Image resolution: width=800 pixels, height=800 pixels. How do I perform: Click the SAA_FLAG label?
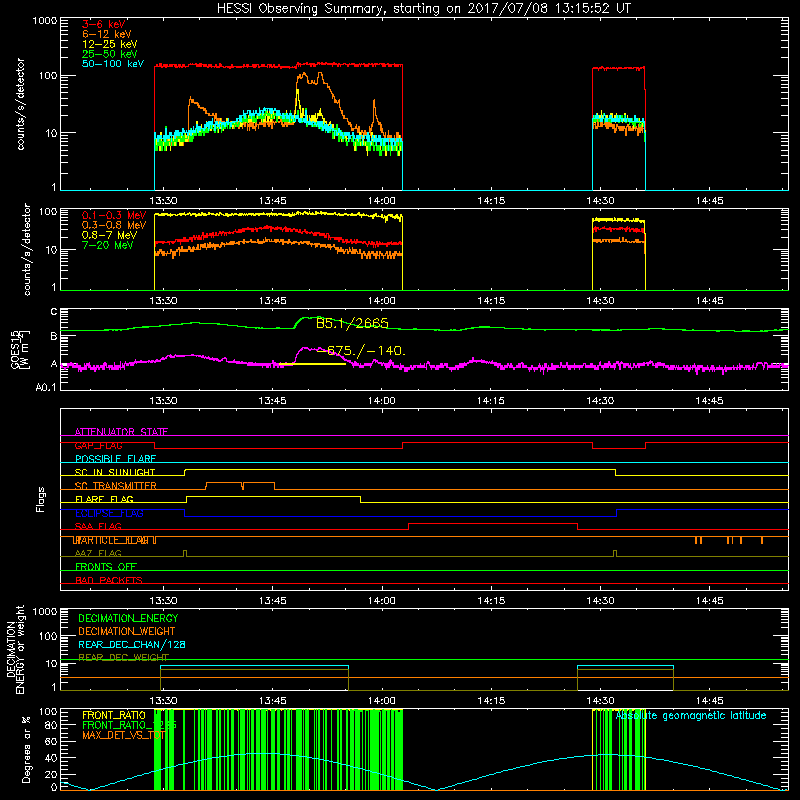[x=98, y=526]
